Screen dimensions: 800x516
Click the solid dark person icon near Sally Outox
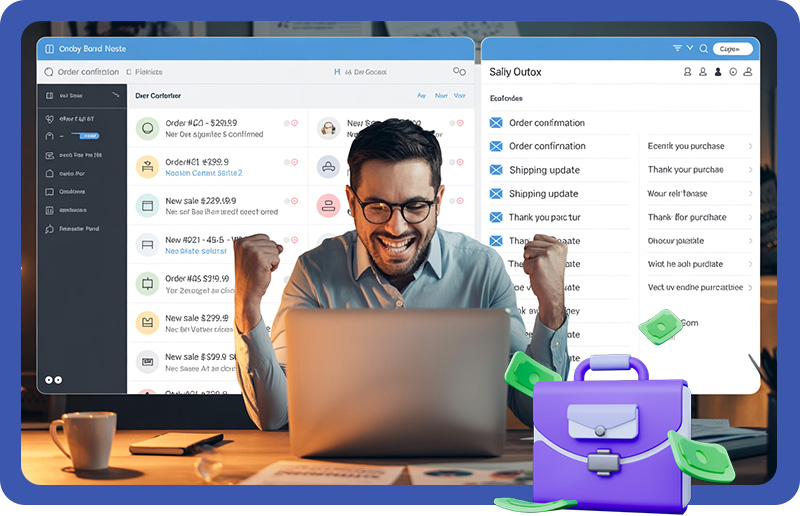pyautogui.click(x=718, y=72)
